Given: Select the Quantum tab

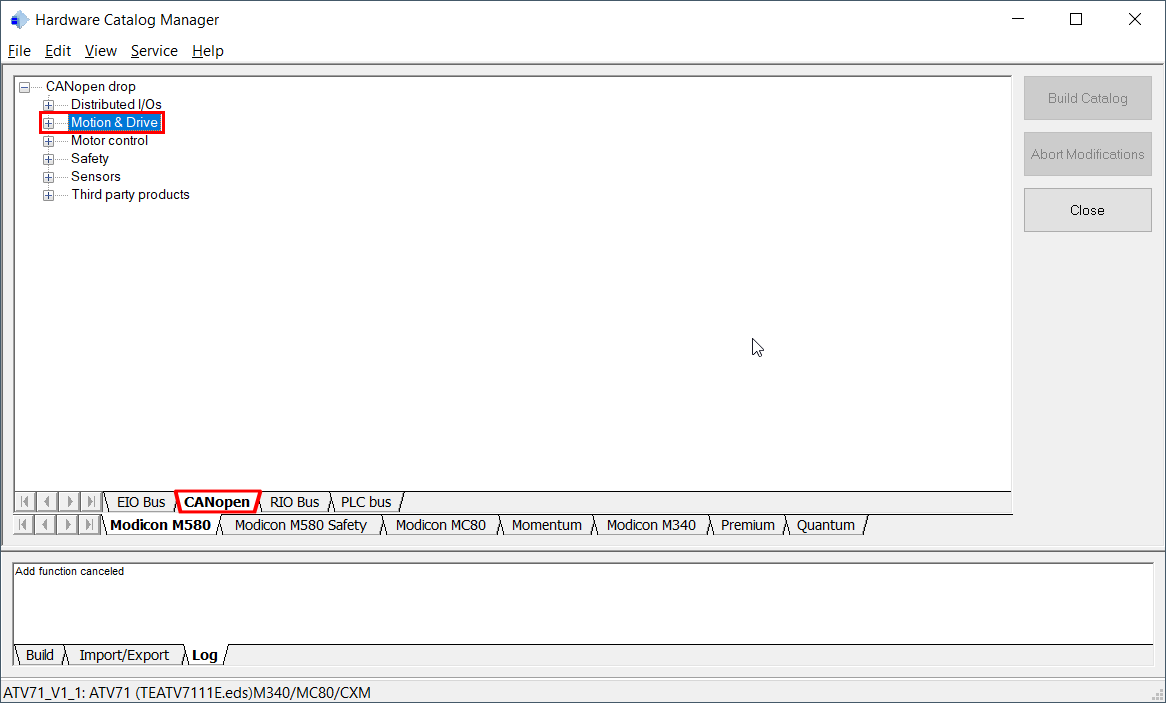Looking at the screenshot, I should click(825, 525).
